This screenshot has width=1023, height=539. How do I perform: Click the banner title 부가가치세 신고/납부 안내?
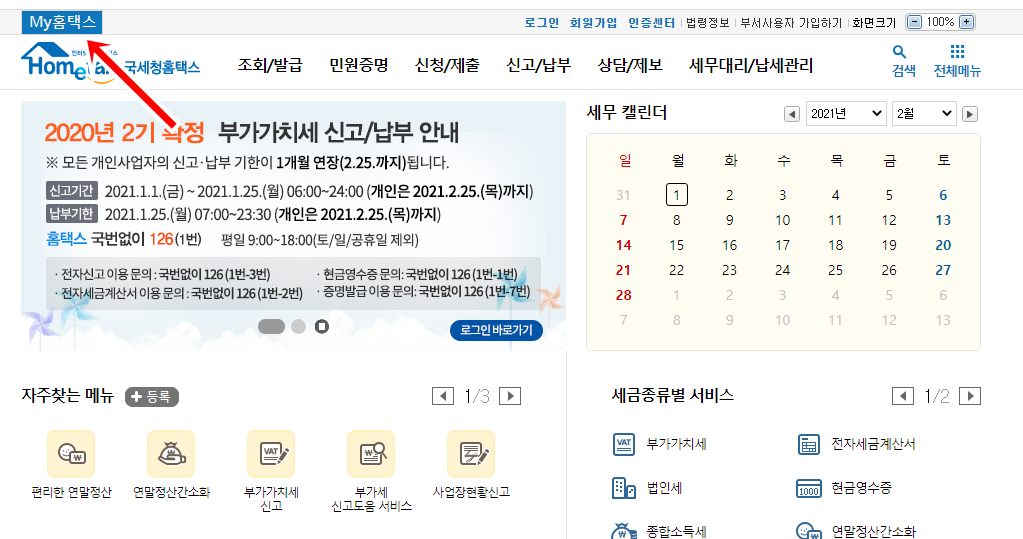338,132
